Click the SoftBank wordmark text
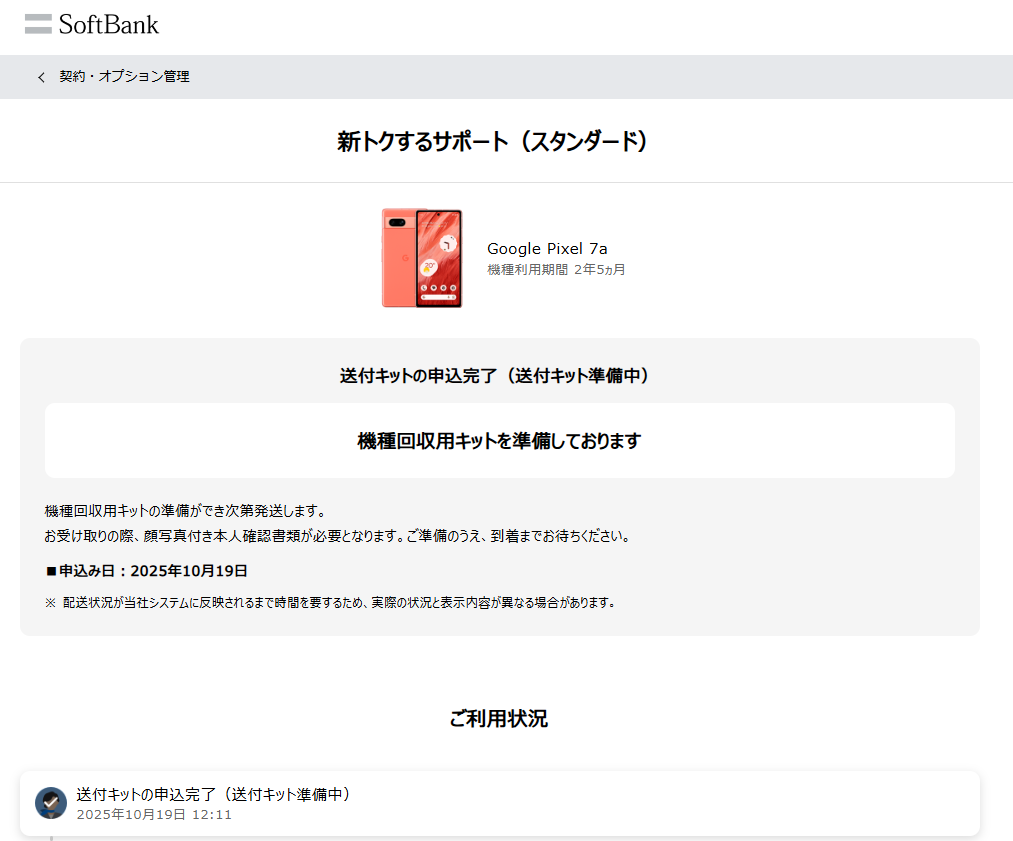The width and height of the screenshot is (1013, 841). [108, 25]
